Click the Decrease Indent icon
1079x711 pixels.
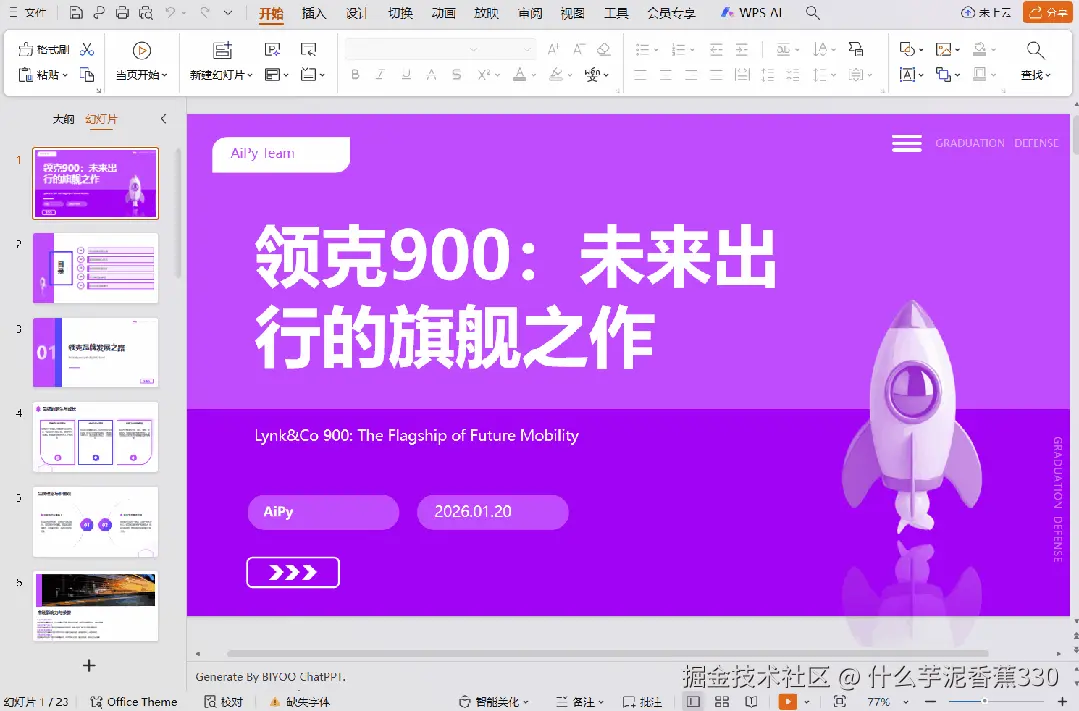pyautogui.click(x=716, y=50)
